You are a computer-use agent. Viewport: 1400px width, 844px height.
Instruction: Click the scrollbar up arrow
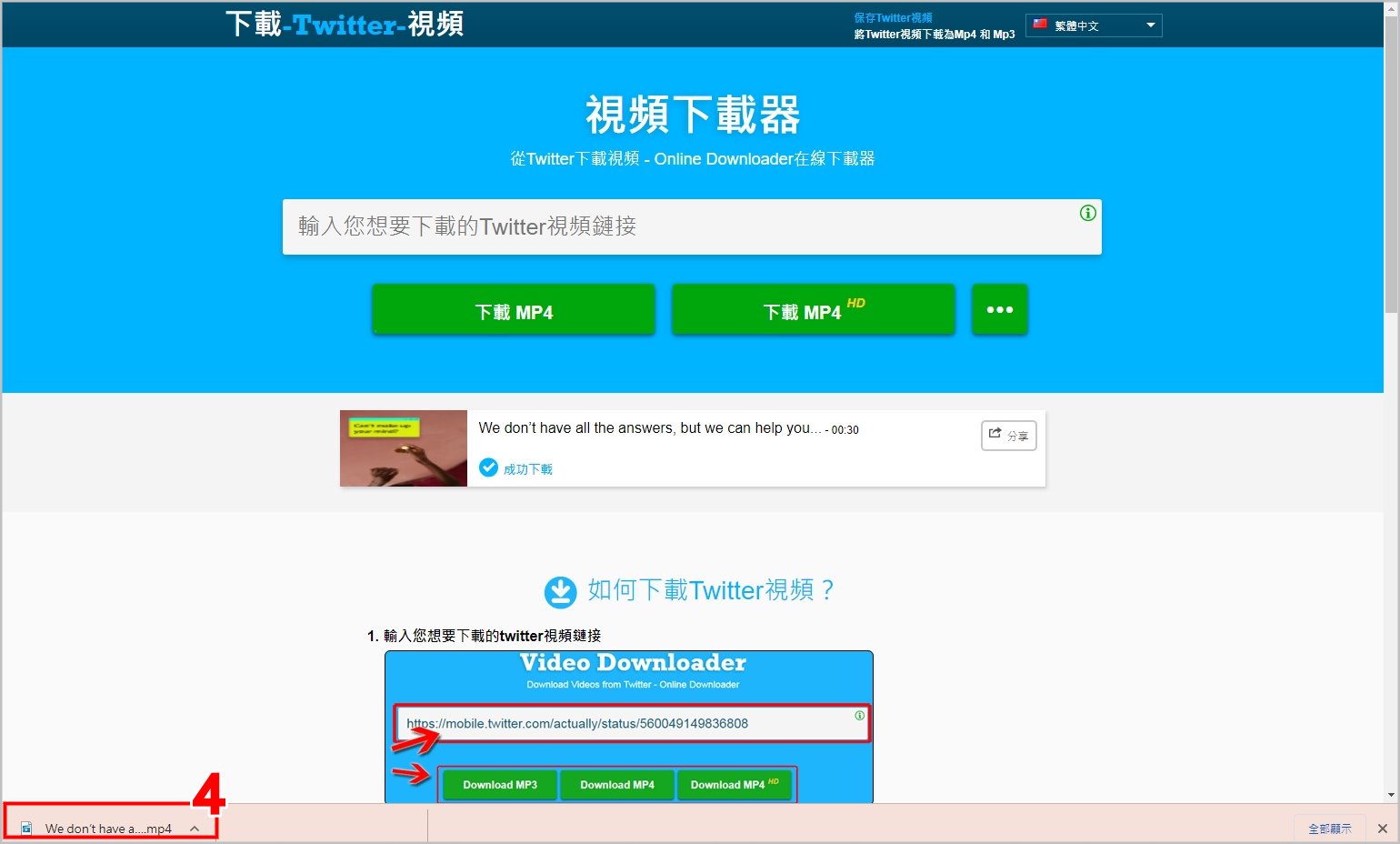pyautogui.click(x=1391, y=7)
